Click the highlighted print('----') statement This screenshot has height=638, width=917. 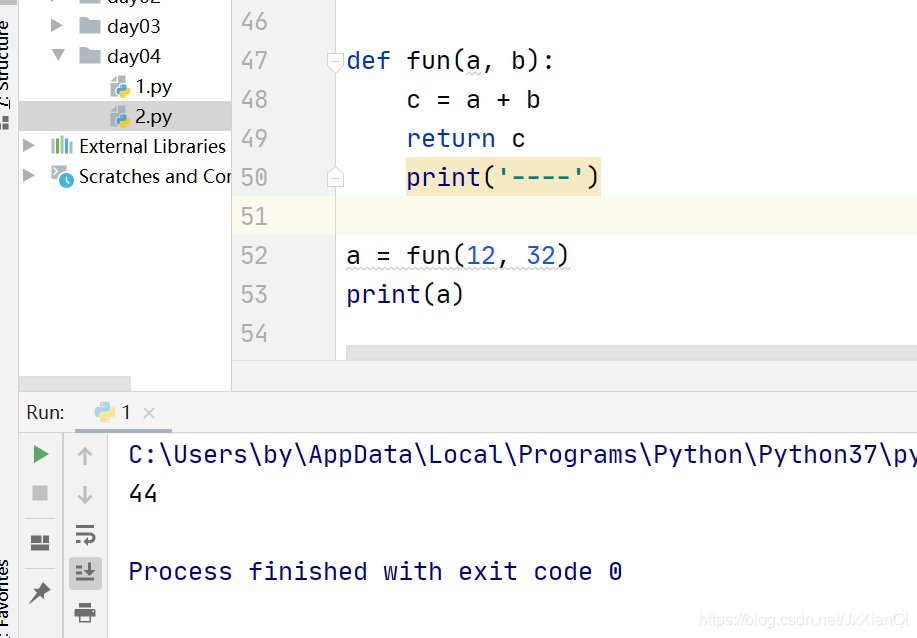pyautogui.click(x=503, y=177)
